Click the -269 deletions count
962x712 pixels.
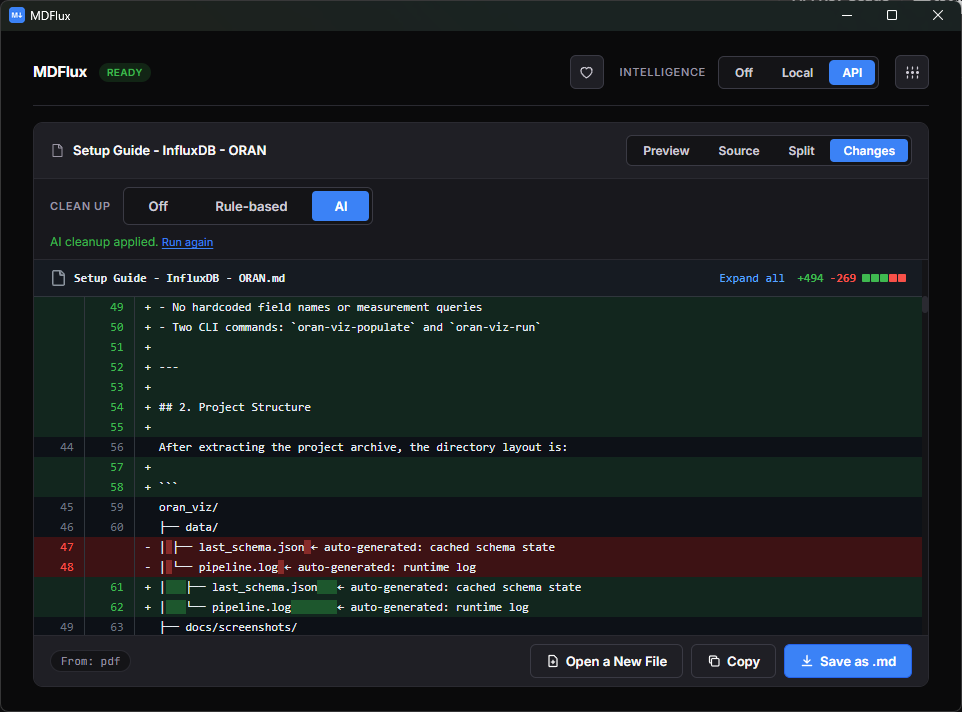843,278
